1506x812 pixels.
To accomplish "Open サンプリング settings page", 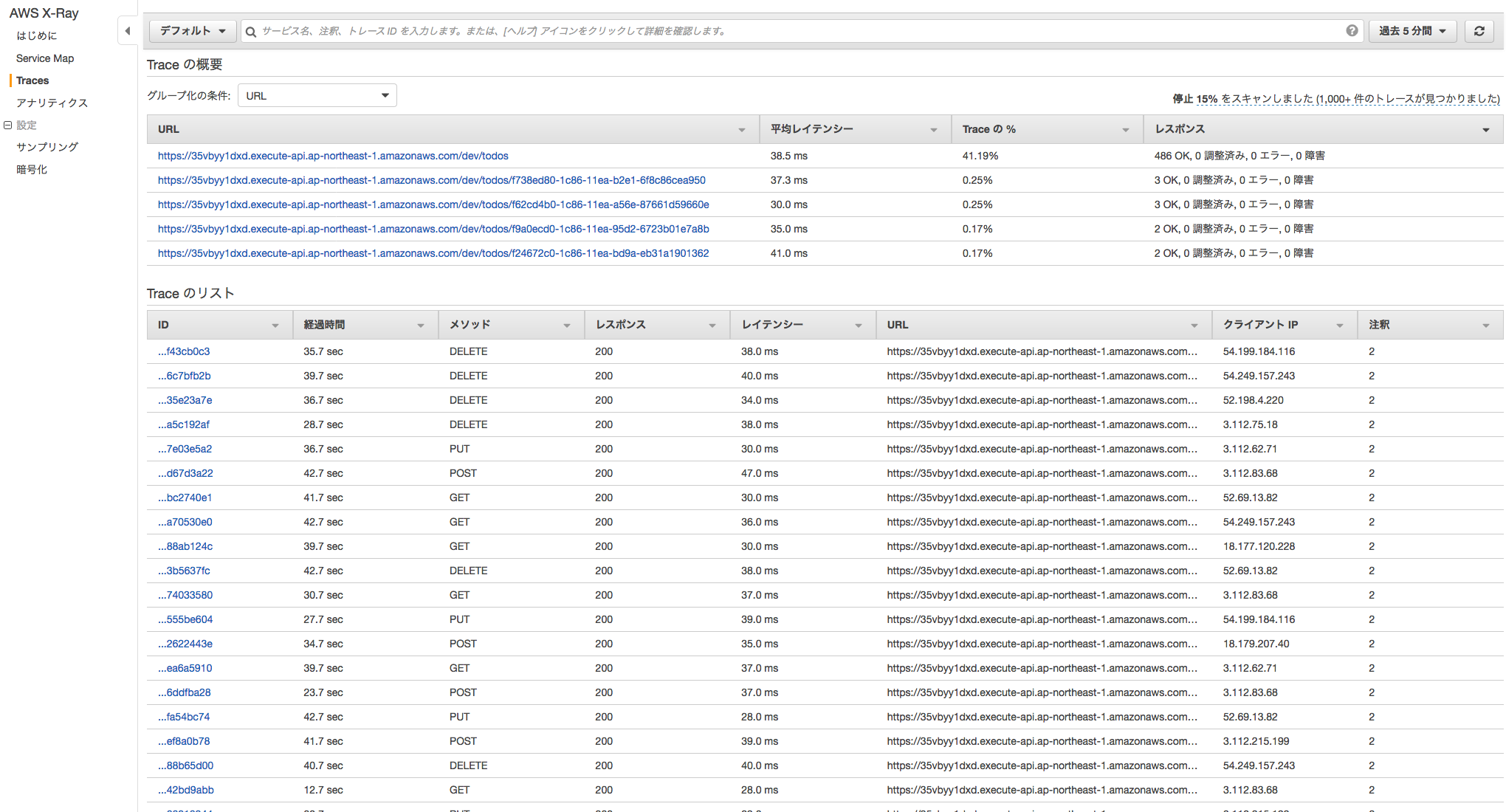I will pos(47,147).
